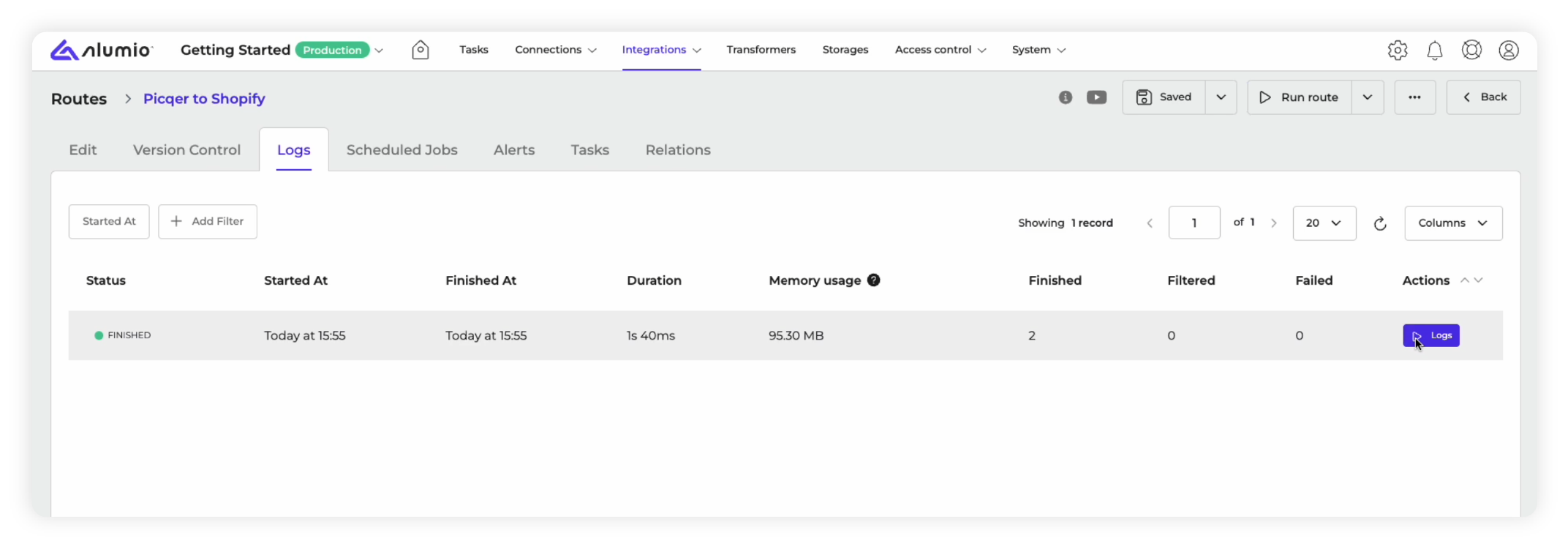This screenshot has height=549, width=1568.
Task: Click the page number input field
Action: (1194, 223)
